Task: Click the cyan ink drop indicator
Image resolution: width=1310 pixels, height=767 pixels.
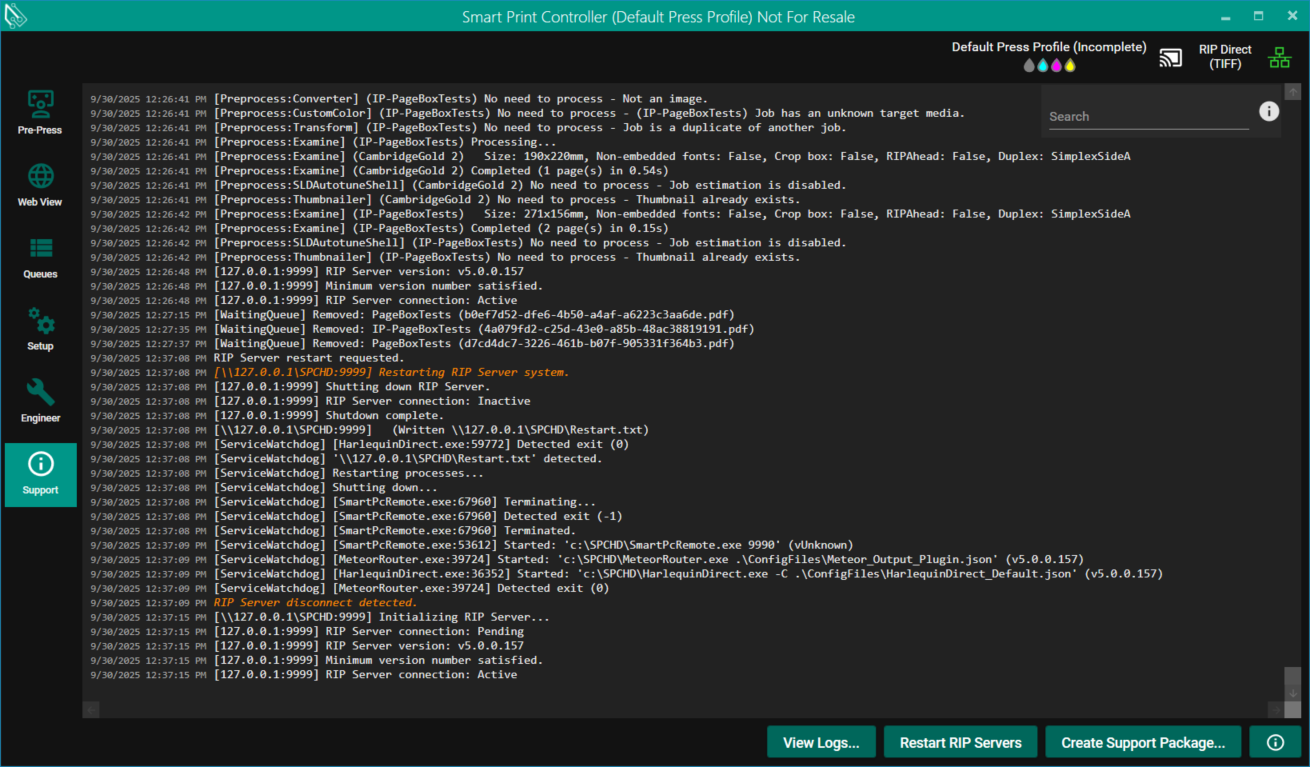Action: [1043, 66]
